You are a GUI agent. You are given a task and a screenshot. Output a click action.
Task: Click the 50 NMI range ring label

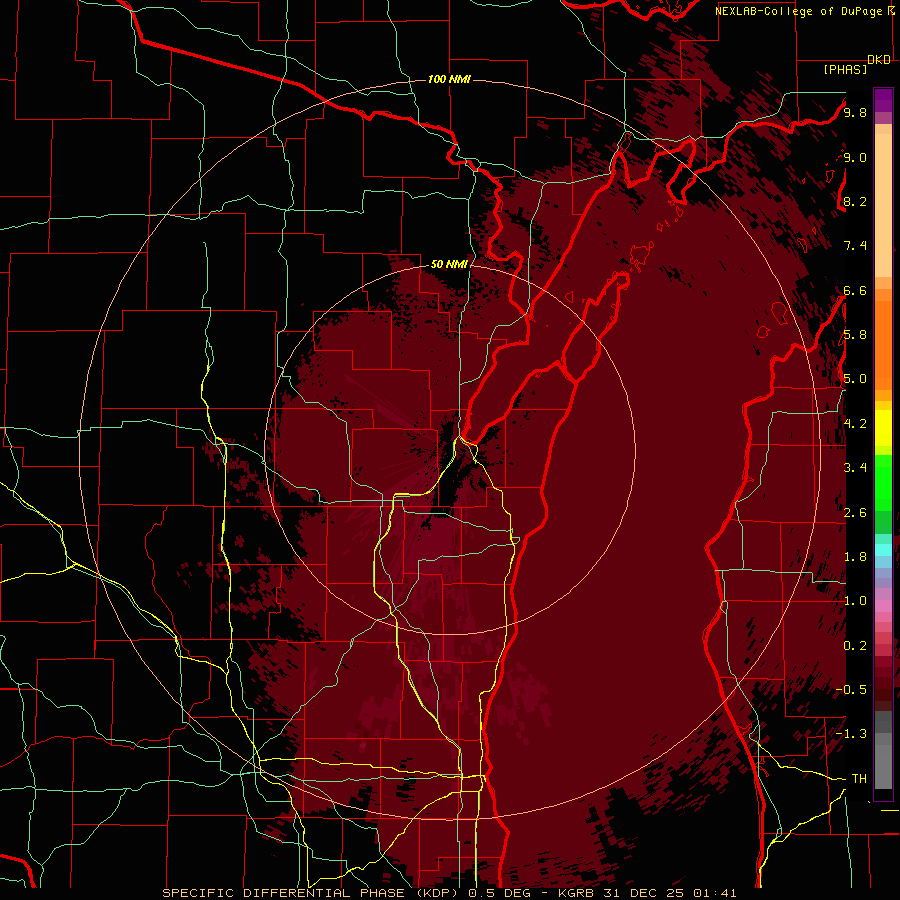449,265
